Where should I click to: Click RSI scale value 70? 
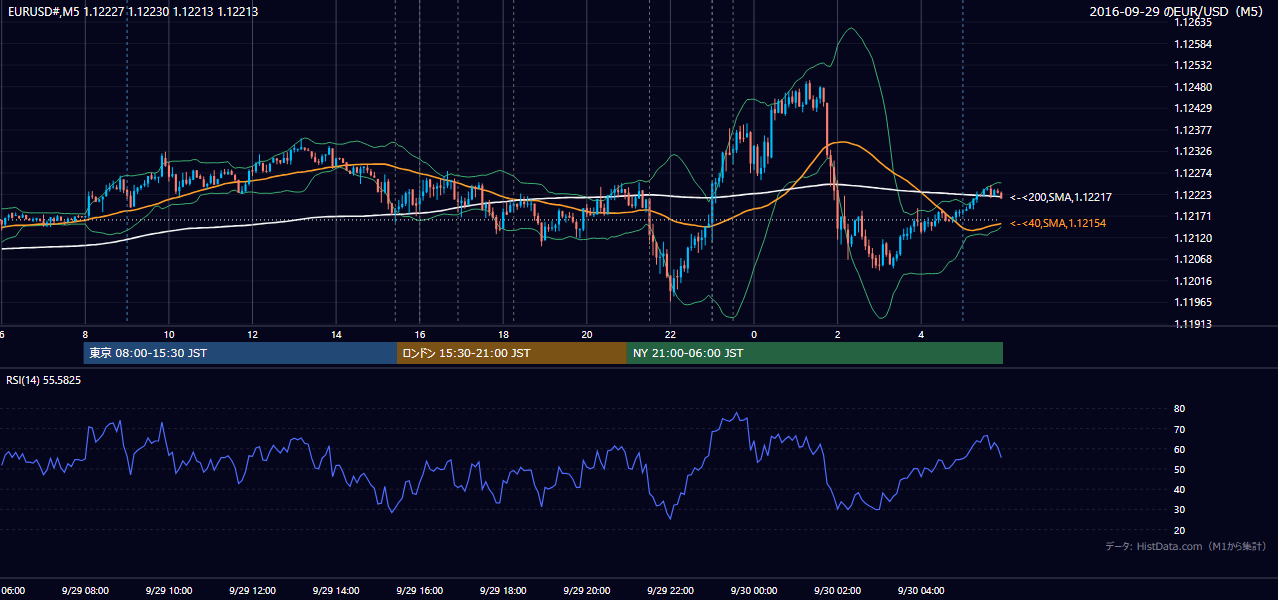pos(1179,429)
